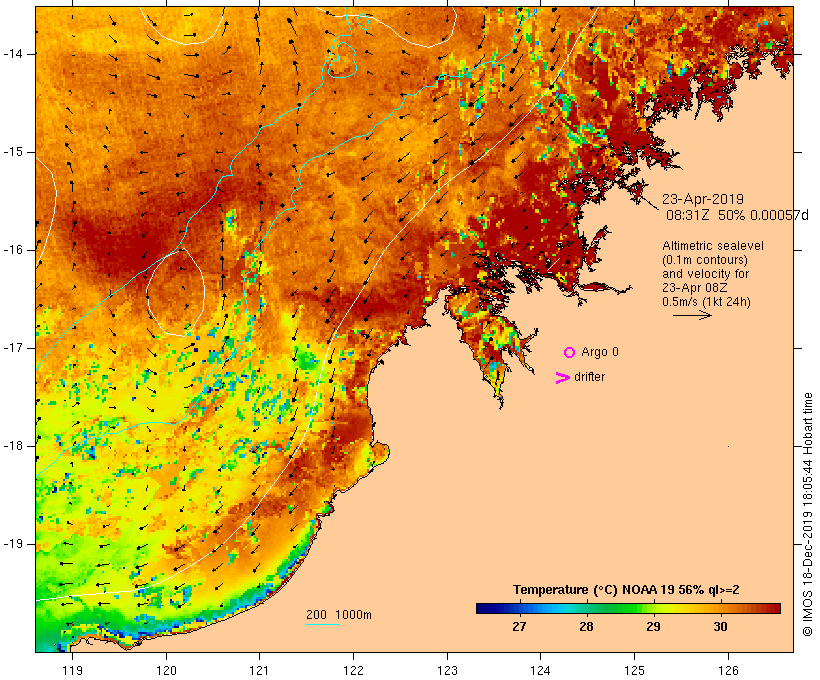Click the text 08:31Z 50% 0.00057d
The width and height of the screenshot is (820, 680).
(x=737, y=215)
